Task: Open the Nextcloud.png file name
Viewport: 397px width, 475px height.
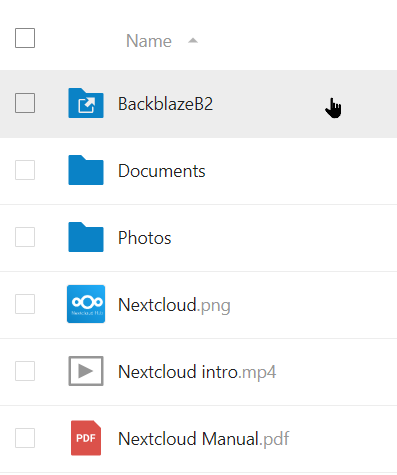Action: pyautogui.click(x=174, y=305)
